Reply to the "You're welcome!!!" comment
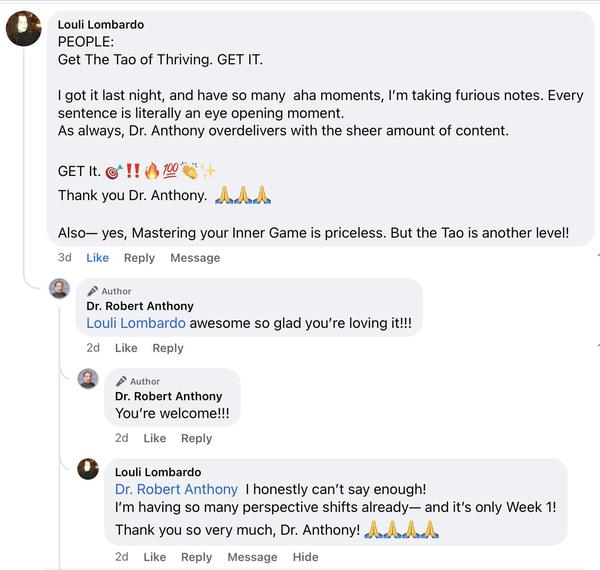This screenshot has width=600, height=570. (x=196, y=438)
